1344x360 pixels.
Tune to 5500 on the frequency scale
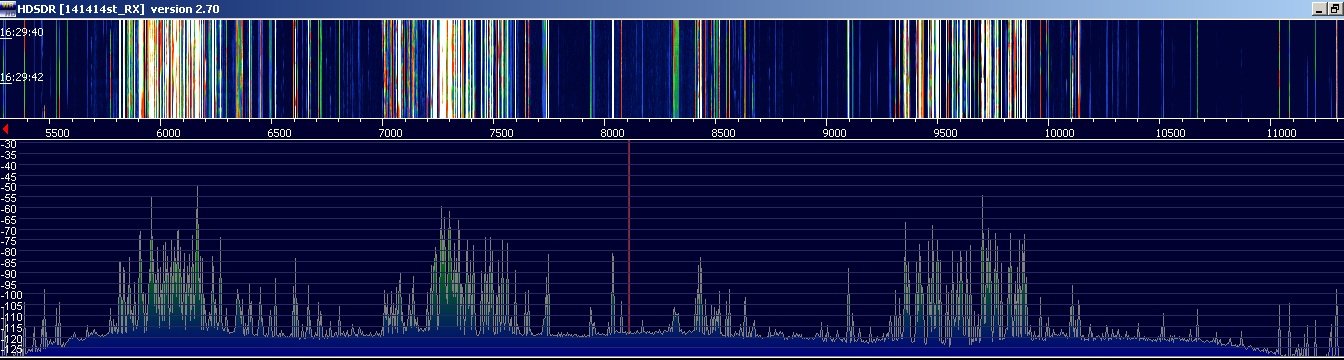tap(57, 132)
